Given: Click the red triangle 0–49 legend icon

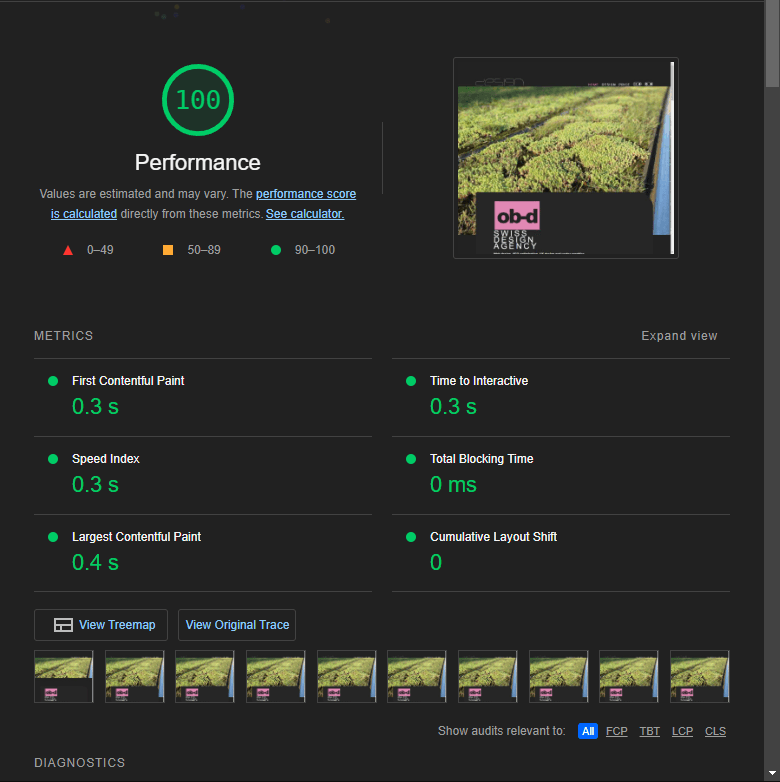Looking at the screenshot, I should [68, 250].
